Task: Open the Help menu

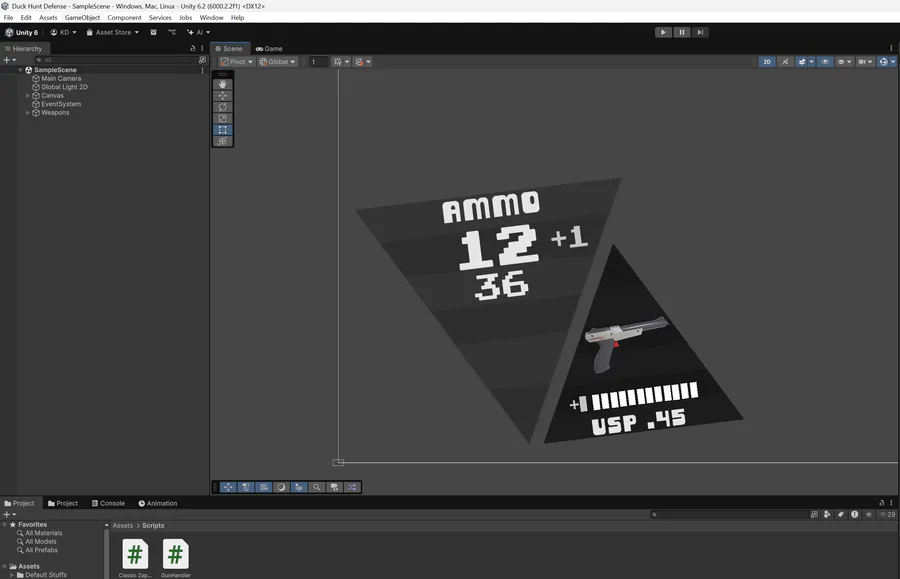Action: [238, 18]
